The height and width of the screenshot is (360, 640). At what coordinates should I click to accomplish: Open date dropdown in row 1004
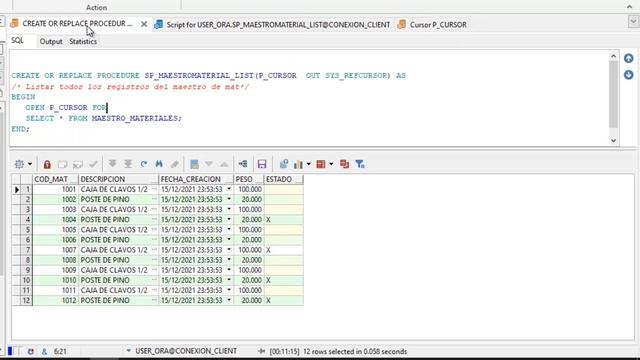click(x=229, y=220)
